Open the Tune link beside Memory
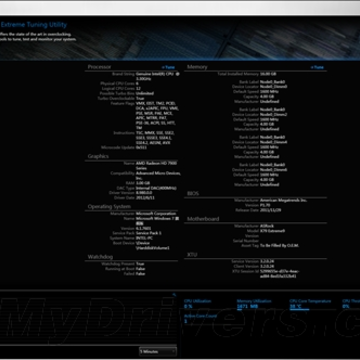 (x=317, y=67)
